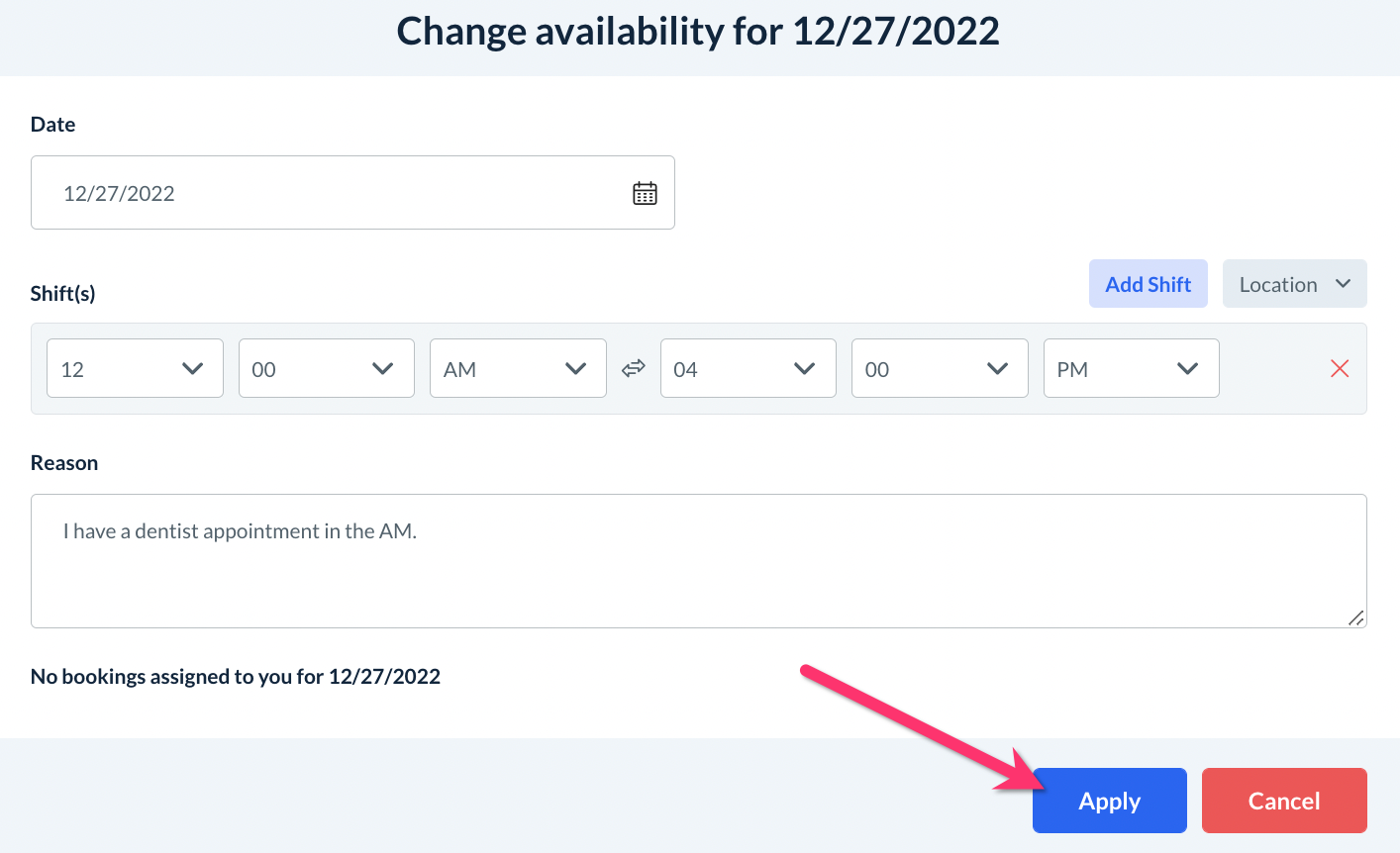Image resolution: width=1400 pixels, height=853 pixels.
Task: Click the Shift(s) section label
Action: (x=63, y=294)
